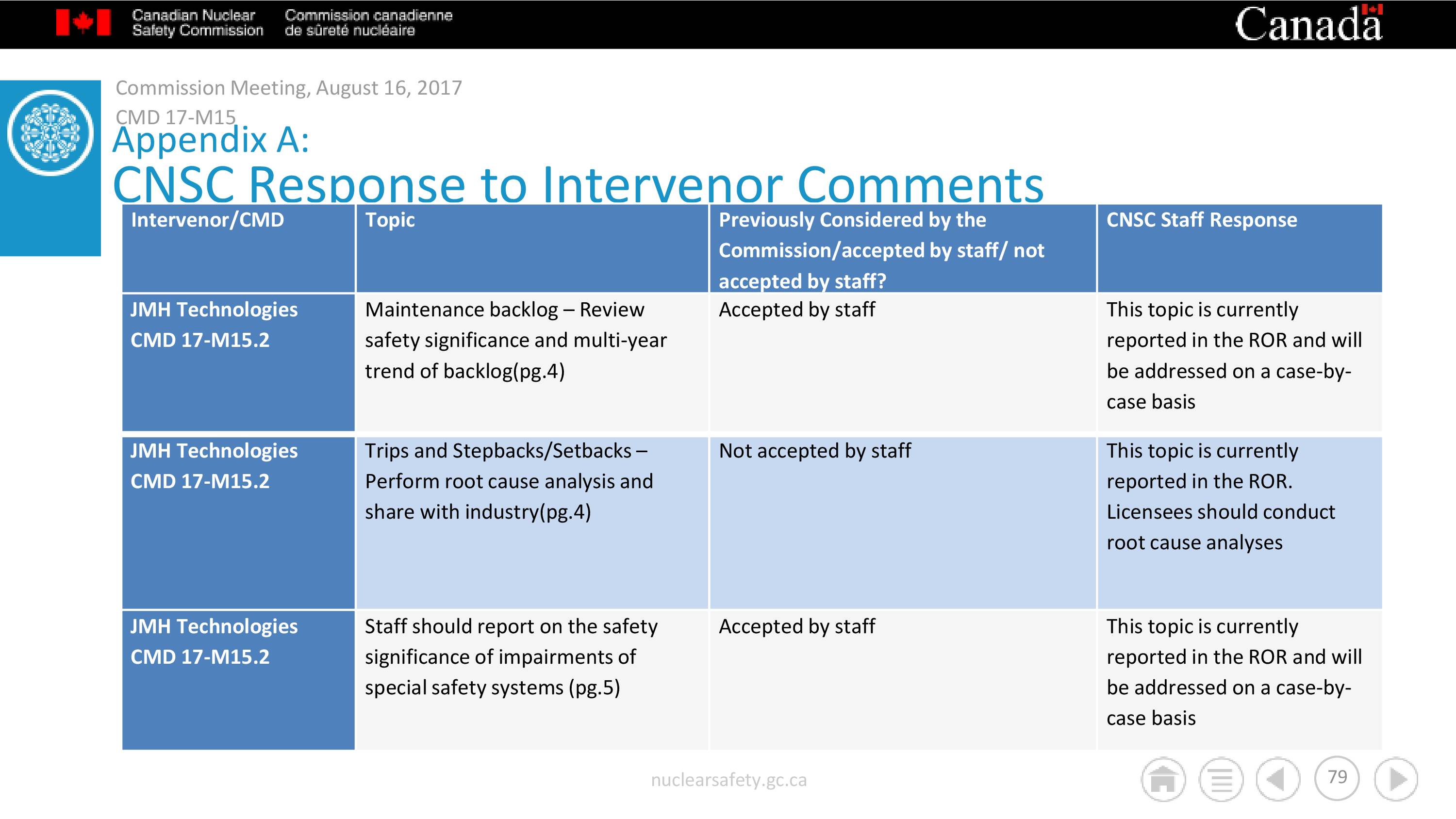The height and width of the screenshot is (819, 1456).
Task: Click JMH Technologies cell in maintenance backlog row
Action: point(238,362)
